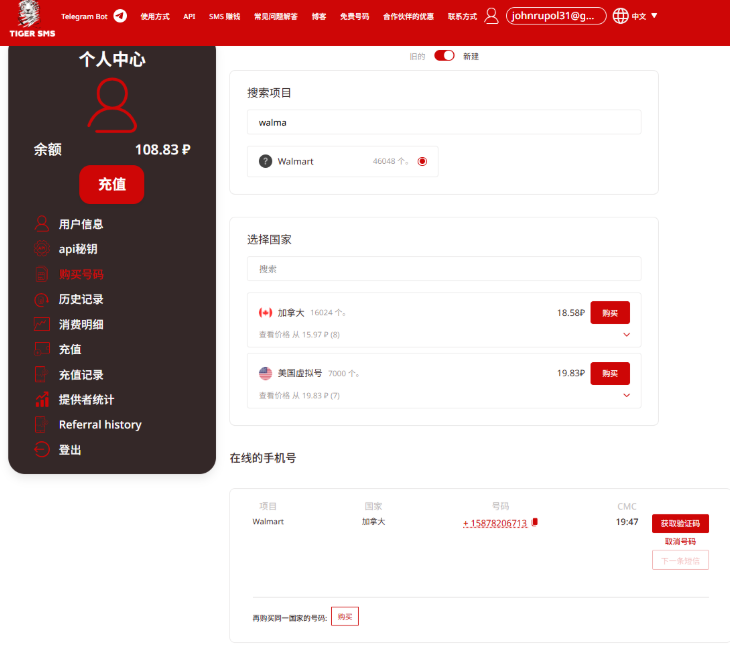Open 用户信息 sidebar label
This screenshot has height=647, width=730.
click(81, 224)
